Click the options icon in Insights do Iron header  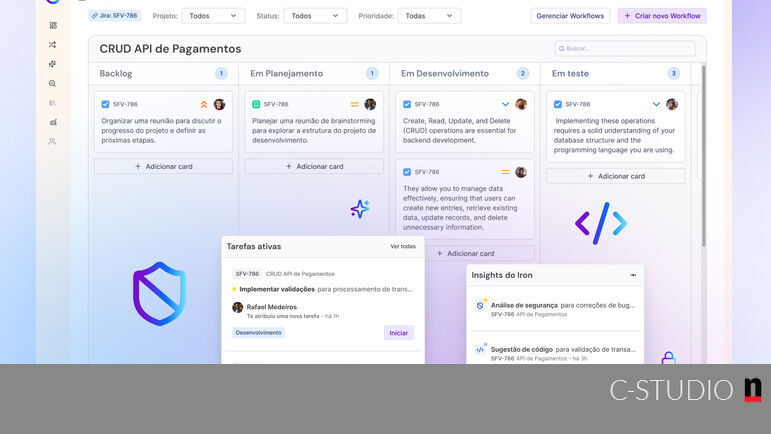[632, 275]
